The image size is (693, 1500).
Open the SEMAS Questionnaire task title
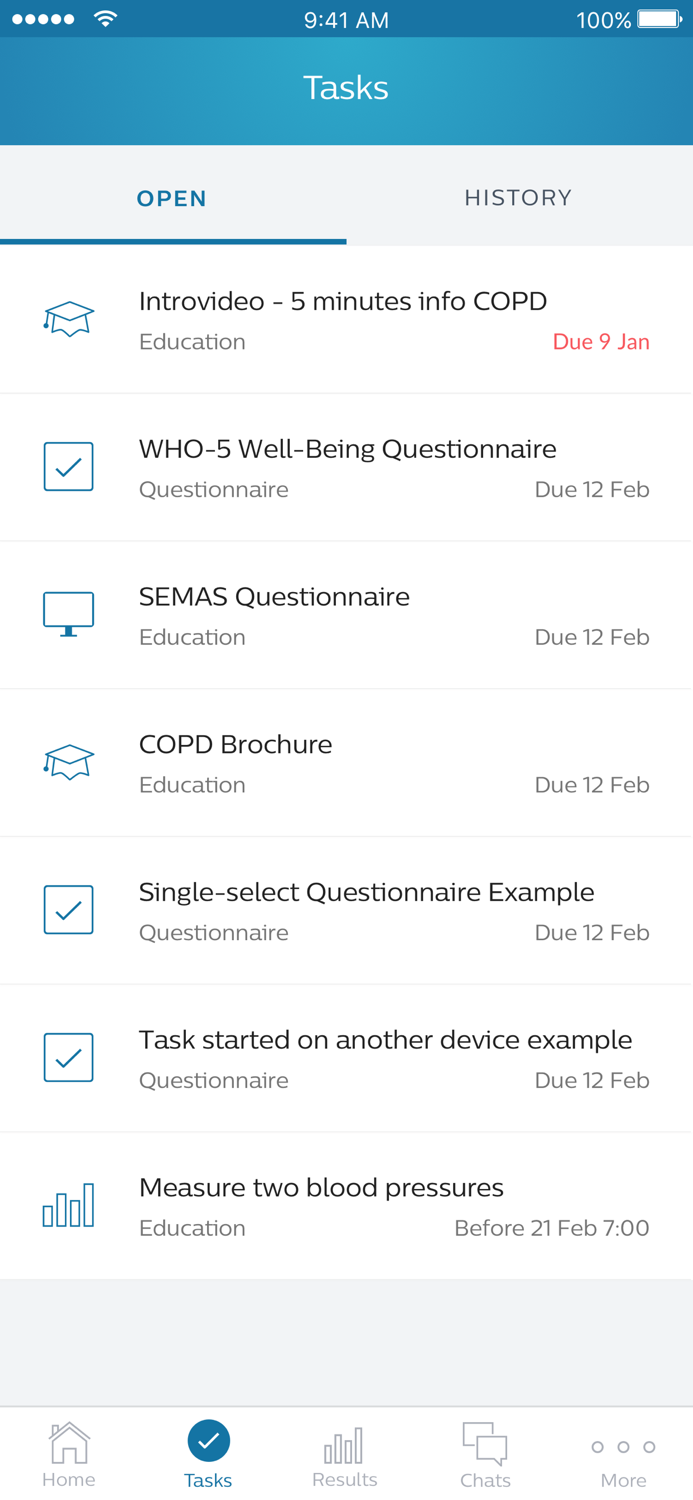[274, 597]
